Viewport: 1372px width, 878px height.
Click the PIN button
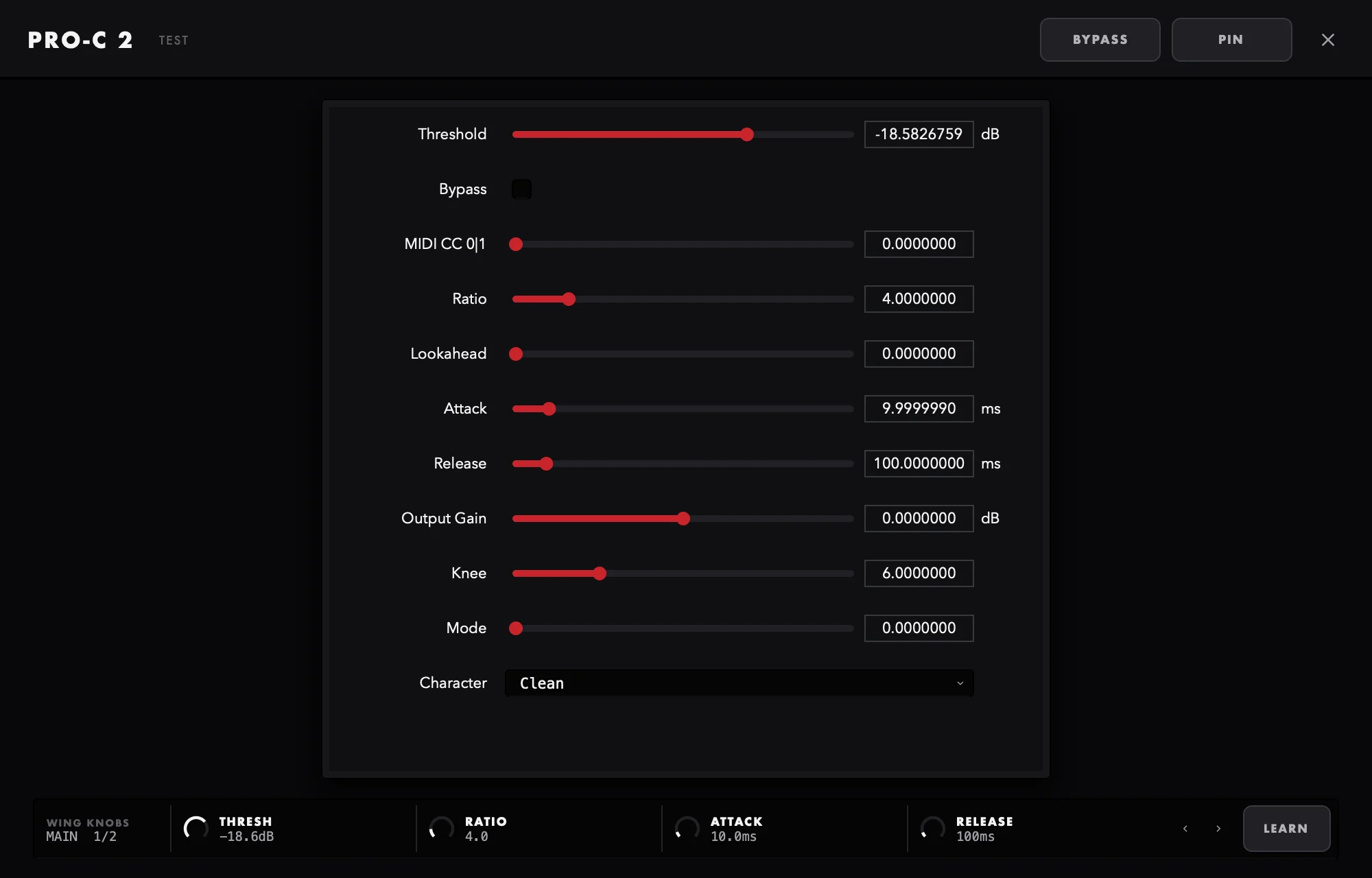(1231, 40)
